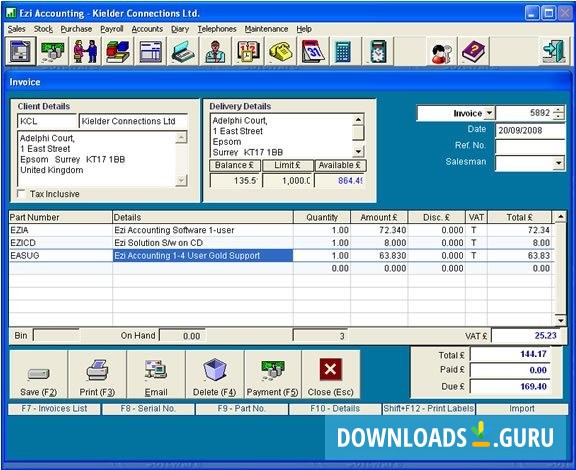Click the Bin input field

[x=56, y=336]
